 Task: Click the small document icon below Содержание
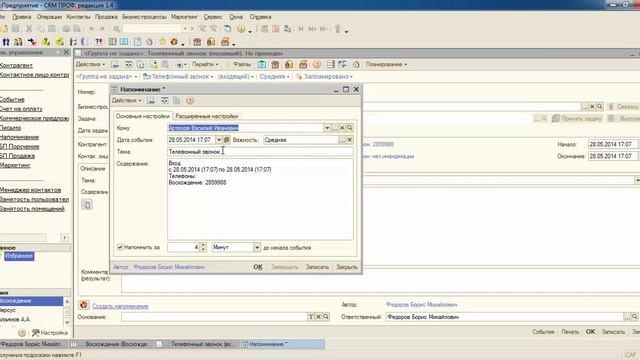[87, 204]
